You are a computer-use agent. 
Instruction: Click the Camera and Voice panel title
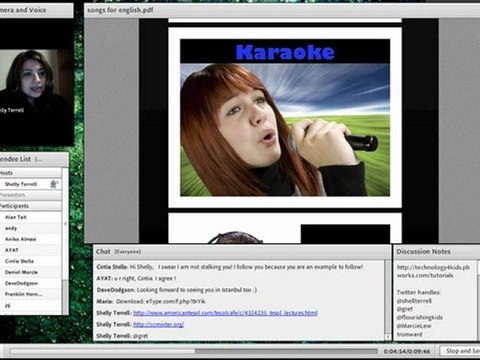pyautogui.click(x=23, y=10)
